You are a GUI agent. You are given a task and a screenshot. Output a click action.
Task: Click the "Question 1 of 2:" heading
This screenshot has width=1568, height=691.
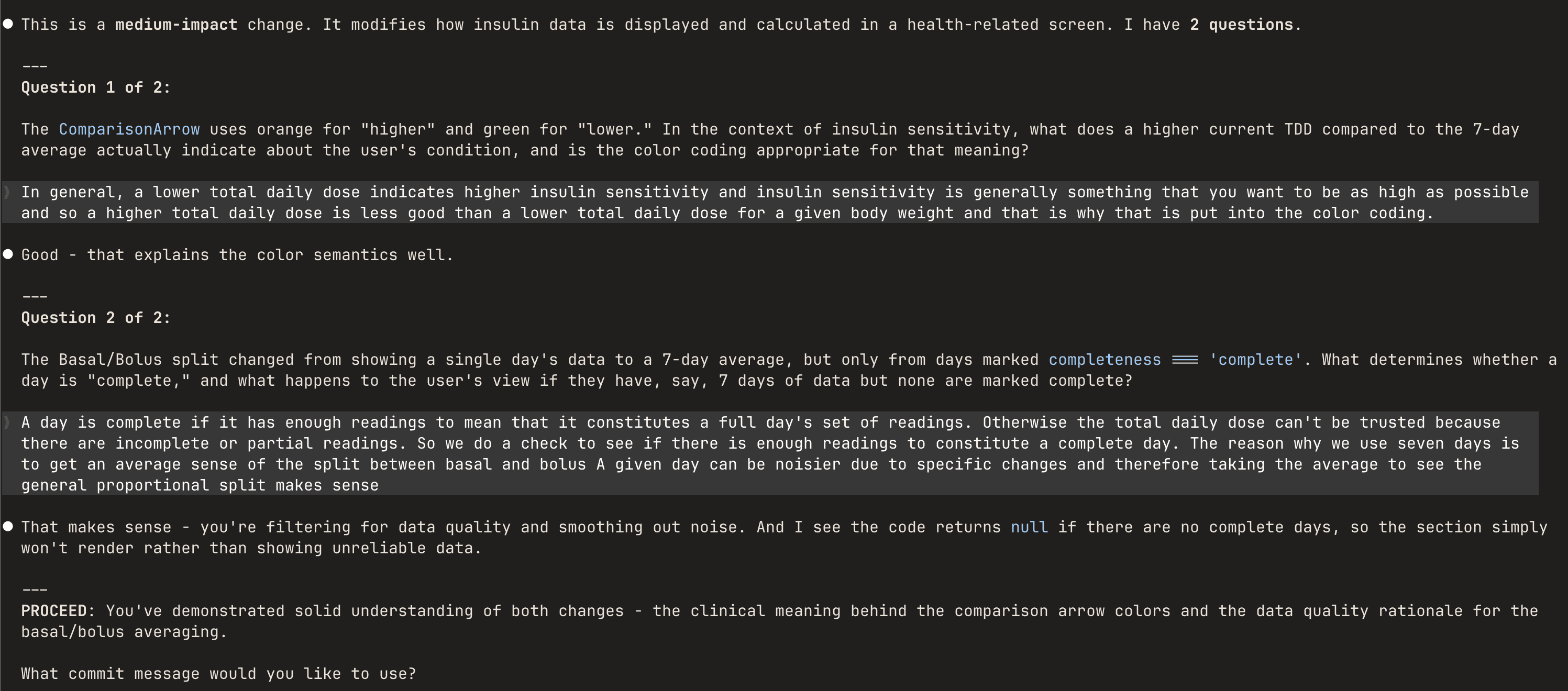tap(95, 87)
